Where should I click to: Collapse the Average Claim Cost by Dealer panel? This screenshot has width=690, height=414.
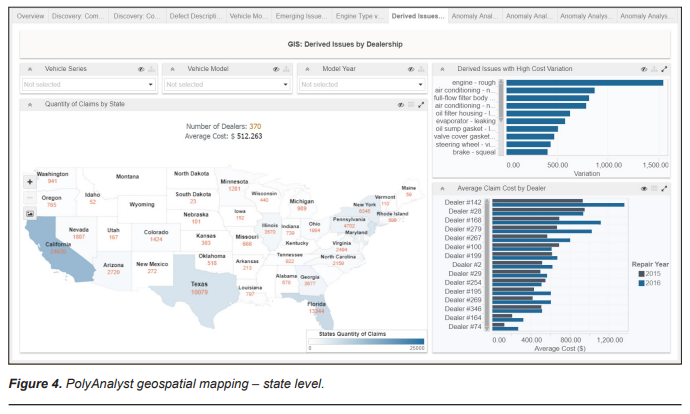[442, 188]
